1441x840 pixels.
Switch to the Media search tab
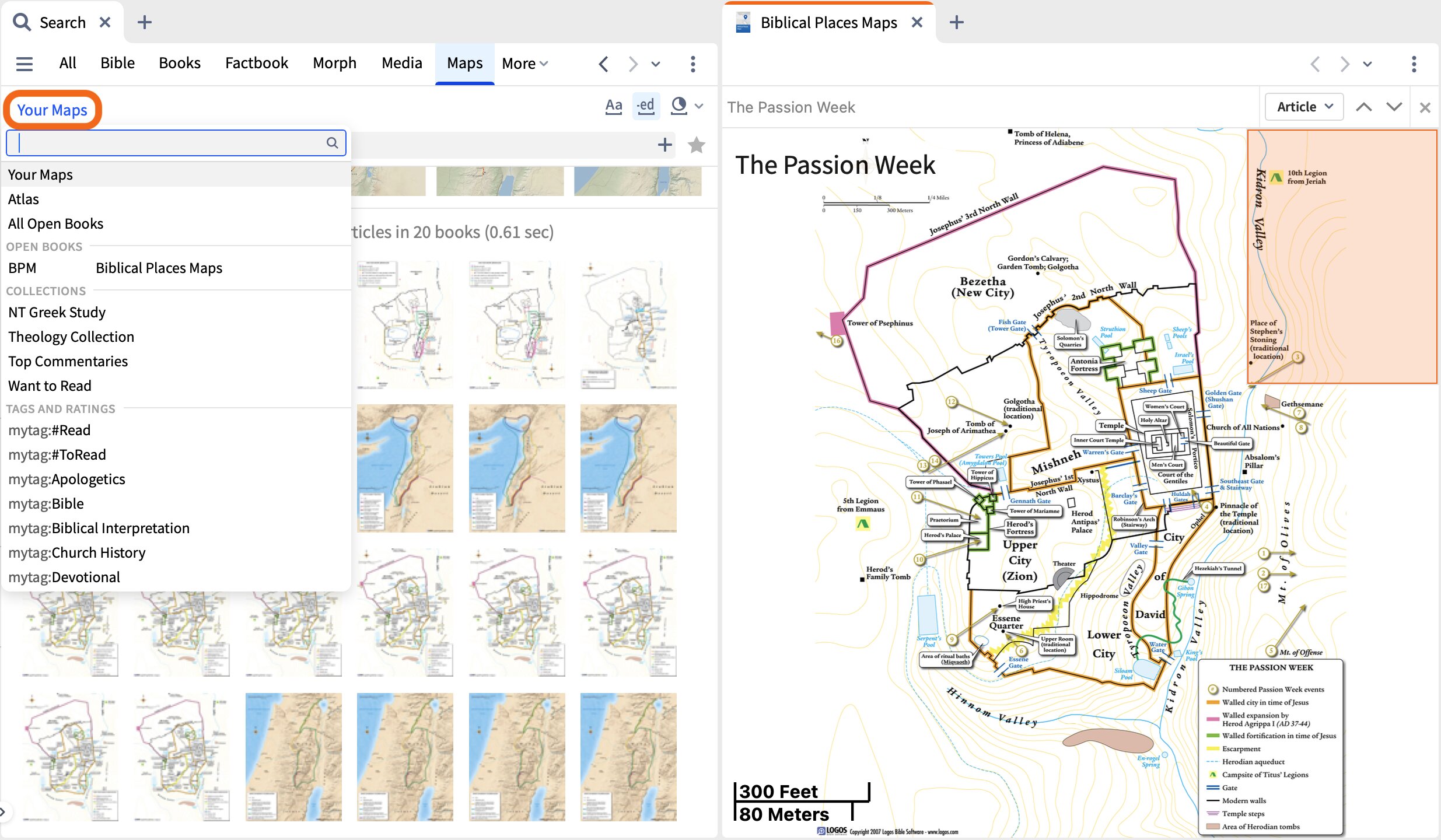pyautogui.click(x=401, y=63)
